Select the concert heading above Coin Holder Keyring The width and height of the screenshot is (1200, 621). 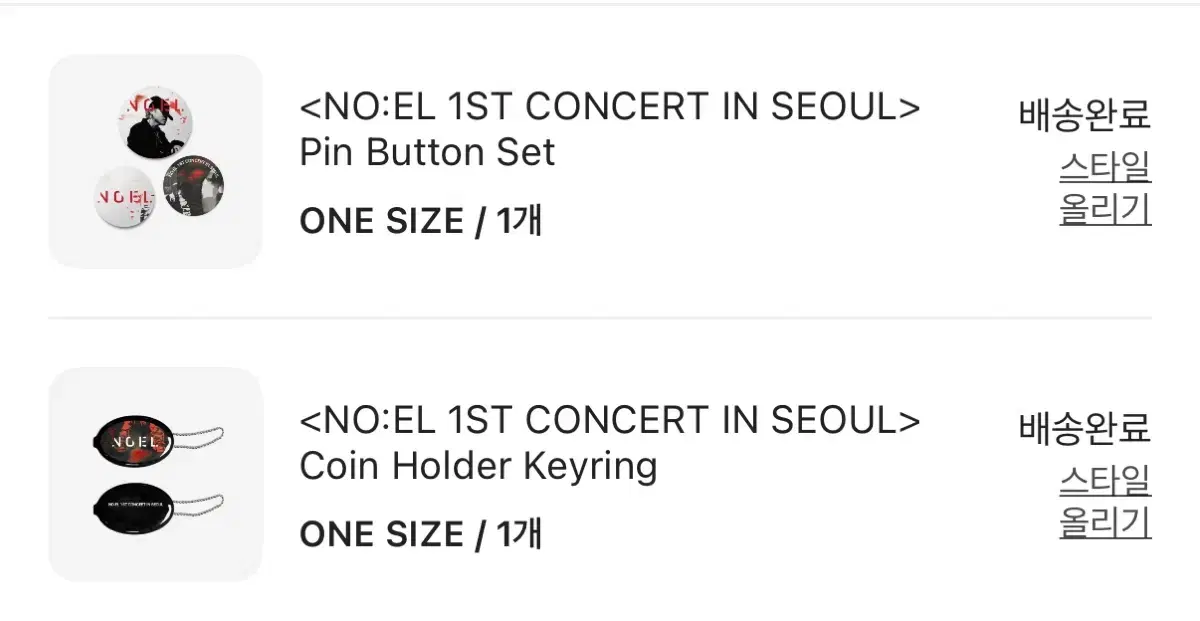click(610, 421)
